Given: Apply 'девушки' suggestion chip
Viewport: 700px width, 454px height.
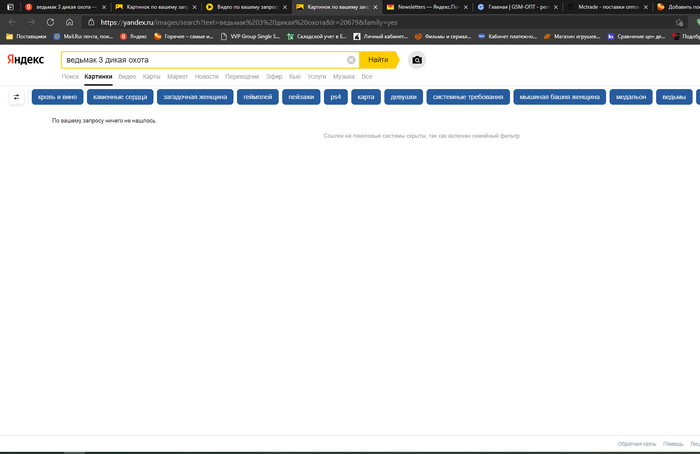Looking at the screenshot, I should pos(404,97).
